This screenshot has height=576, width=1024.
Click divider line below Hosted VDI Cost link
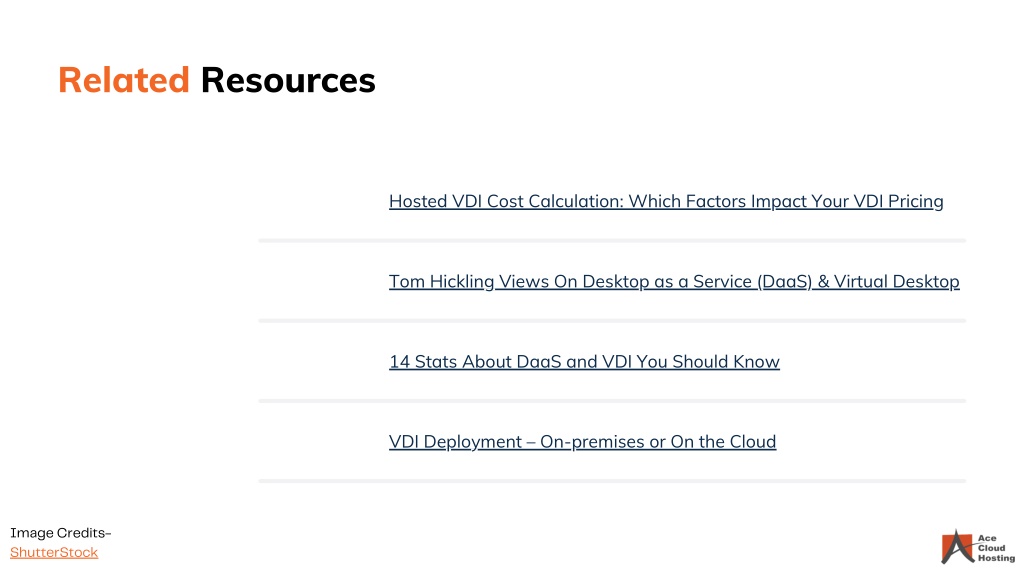pyautogui.click(x=612, y=241)
